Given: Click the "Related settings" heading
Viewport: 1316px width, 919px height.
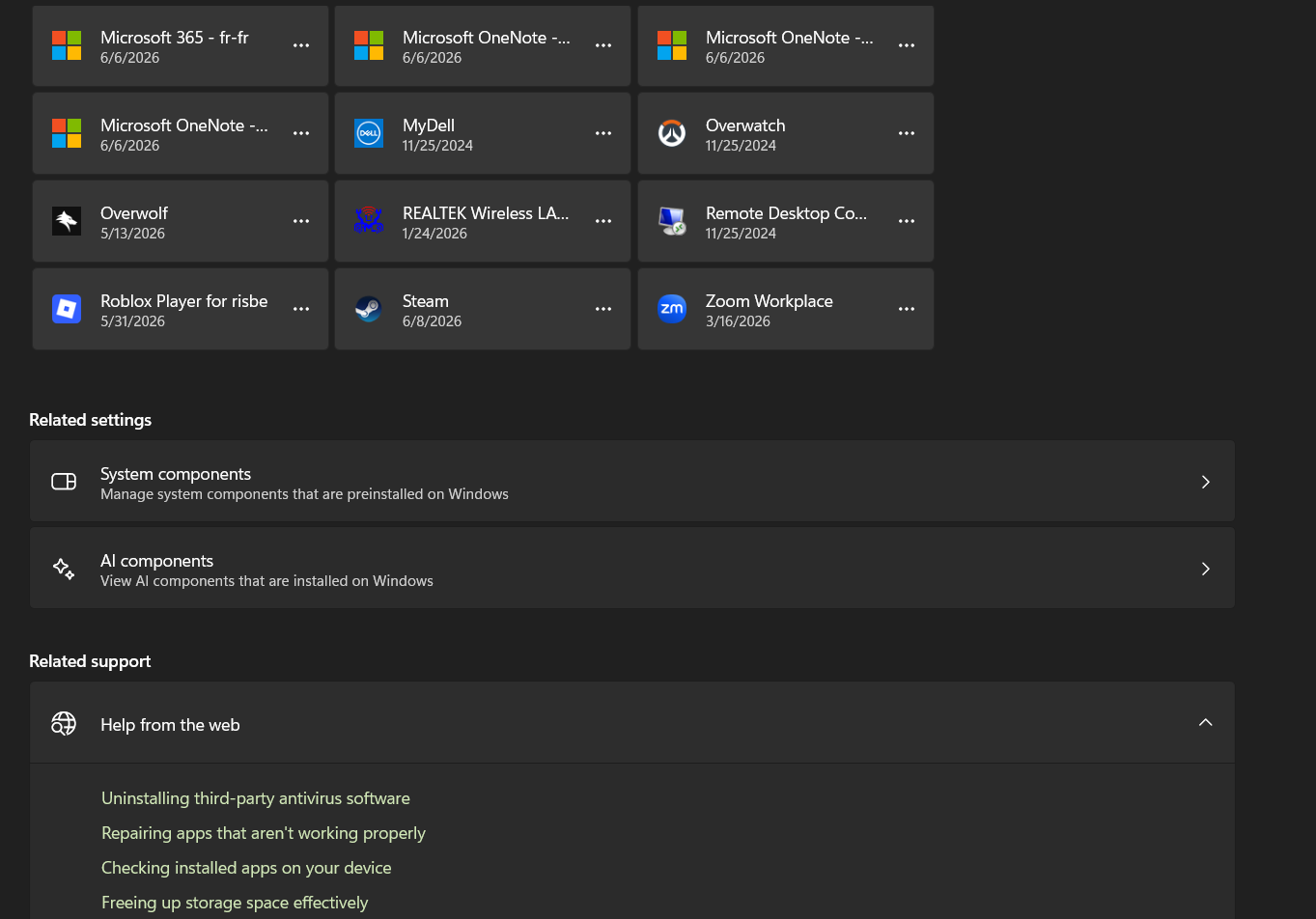Looking at the screenshot, I should point(90,420).
